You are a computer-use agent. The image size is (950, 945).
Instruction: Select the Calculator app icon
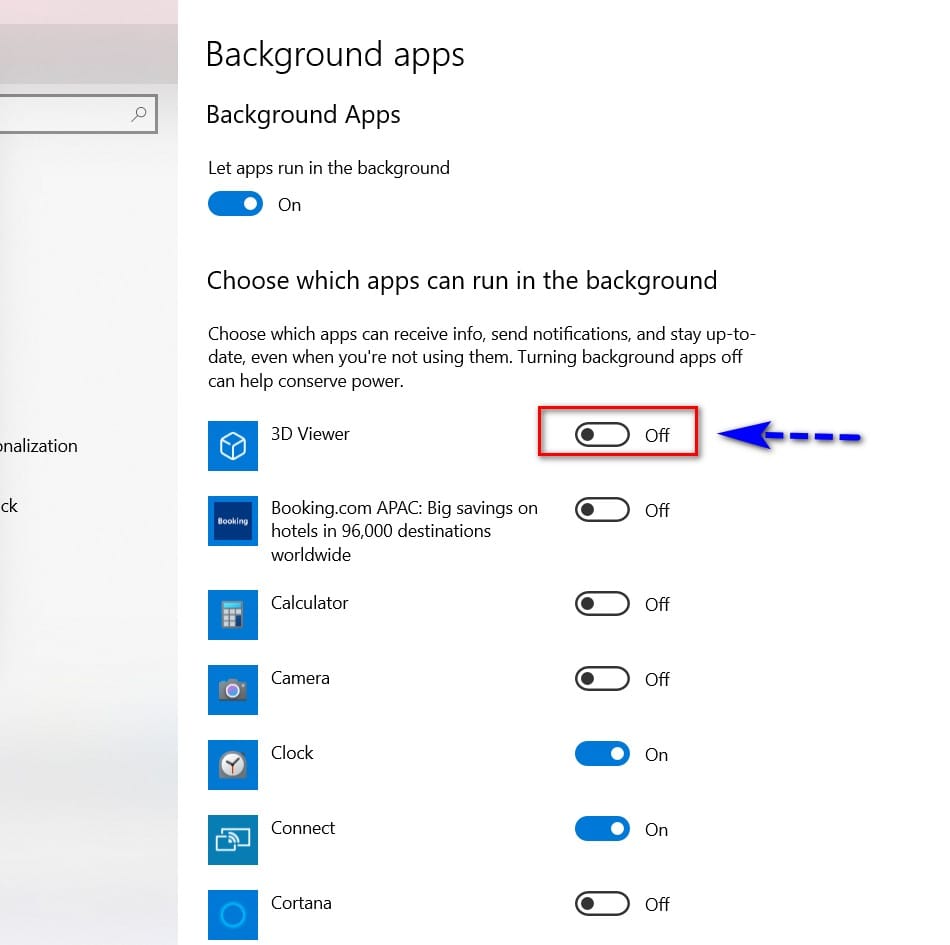(x=233, y=615)
